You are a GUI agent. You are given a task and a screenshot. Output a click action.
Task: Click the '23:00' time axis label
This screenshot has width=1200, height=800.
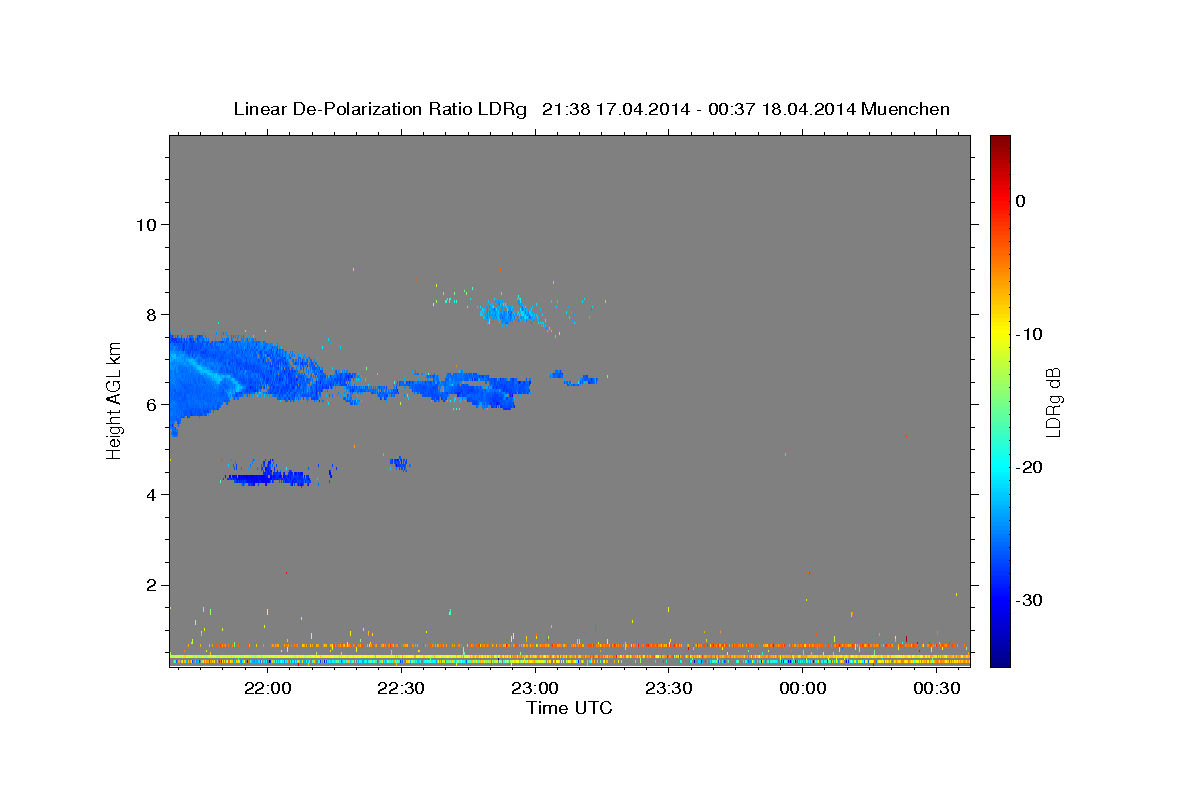[535, 689]
